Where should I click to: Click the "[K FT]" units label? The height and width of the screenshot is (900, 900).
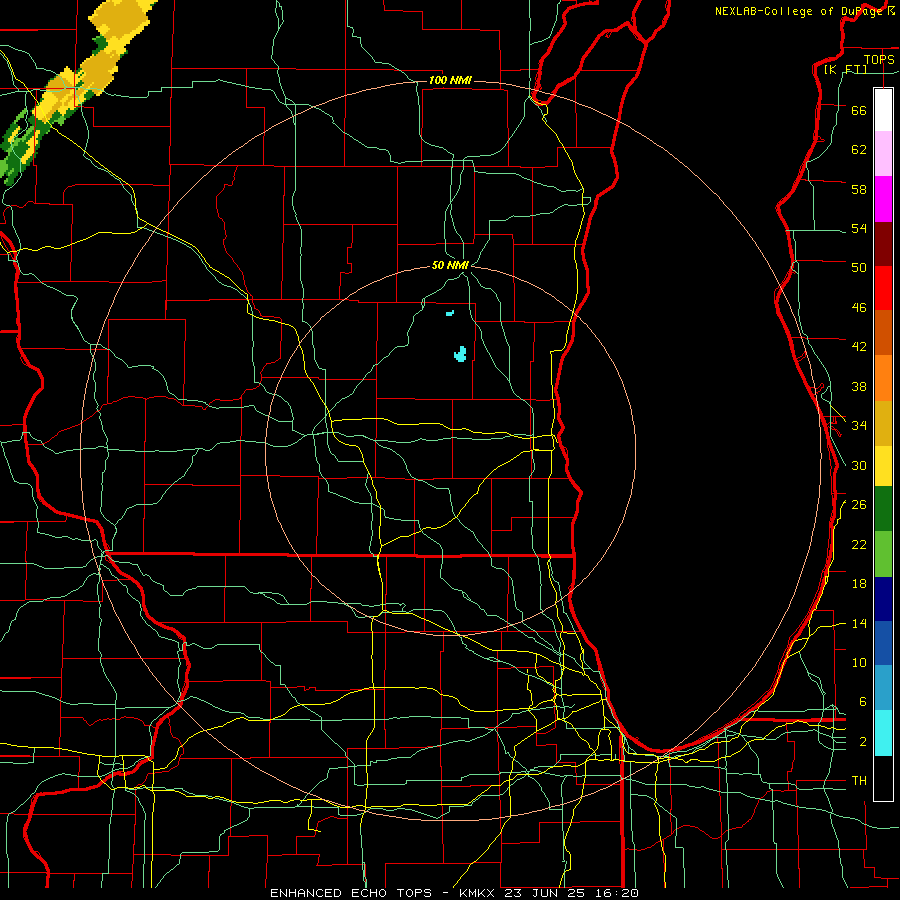coord(845,69)
